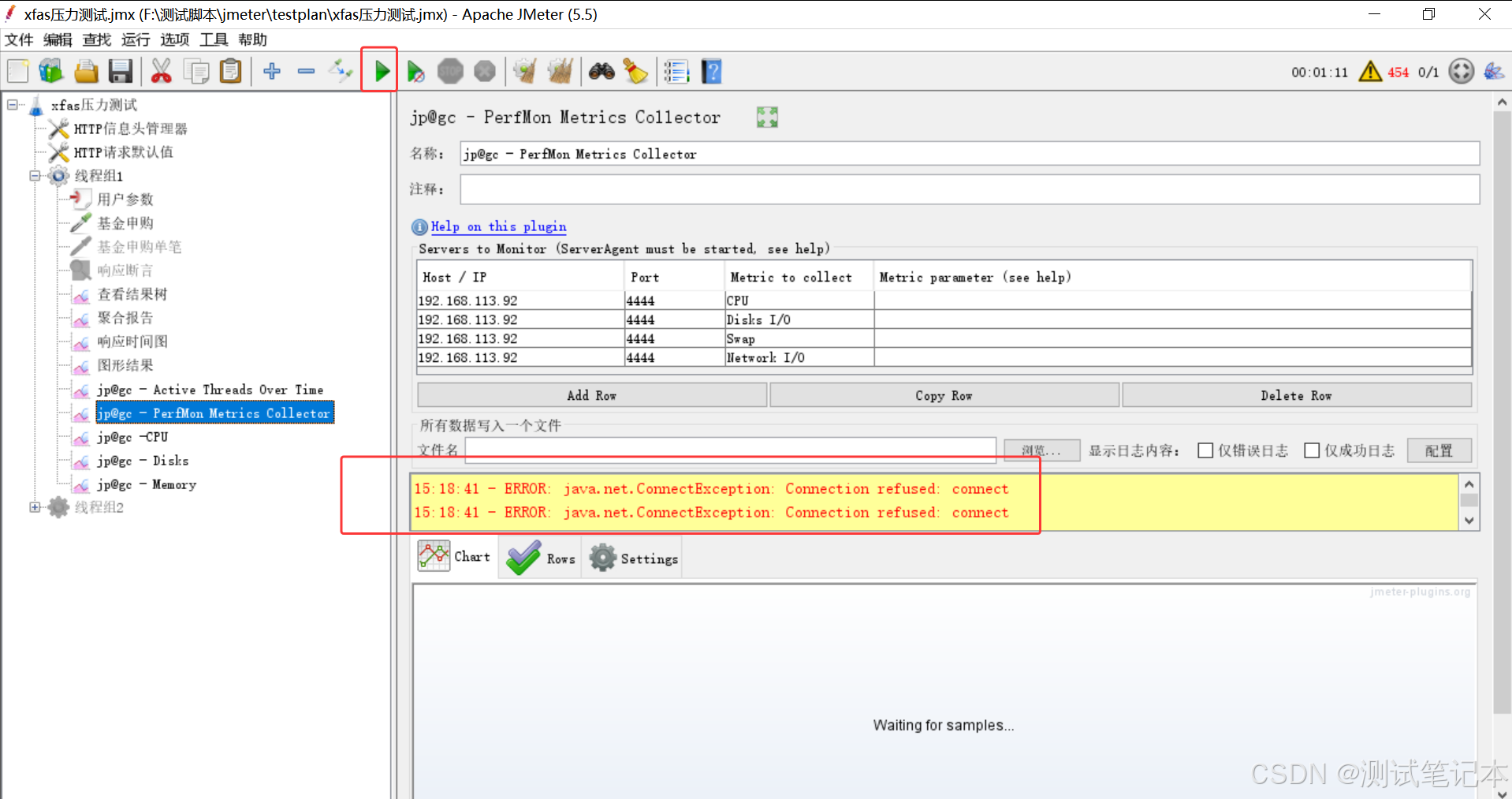This screenshot has width=1512, height=799.
Task: Select 用户参数 in the tree
Action: 125,200
